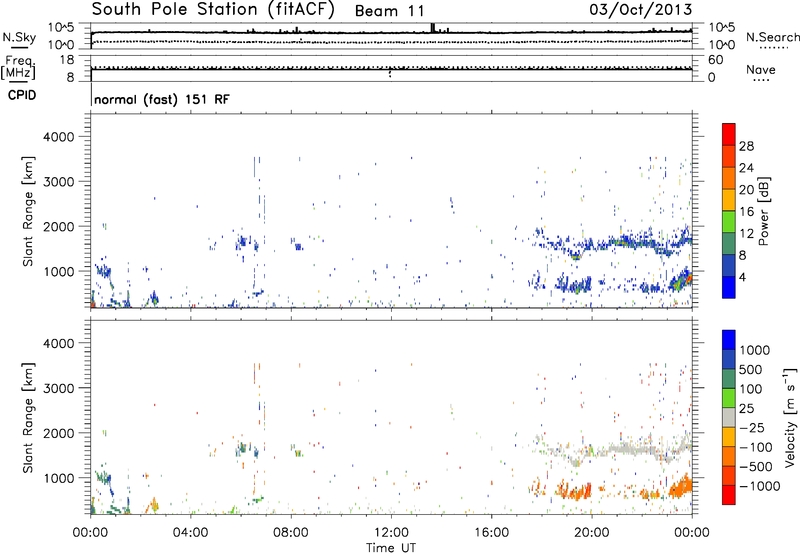The width and height of the screenshot is (800, 554).
Task: Click the 'South Pole Station (fitACF)' title
Action: tap(213, 9)
